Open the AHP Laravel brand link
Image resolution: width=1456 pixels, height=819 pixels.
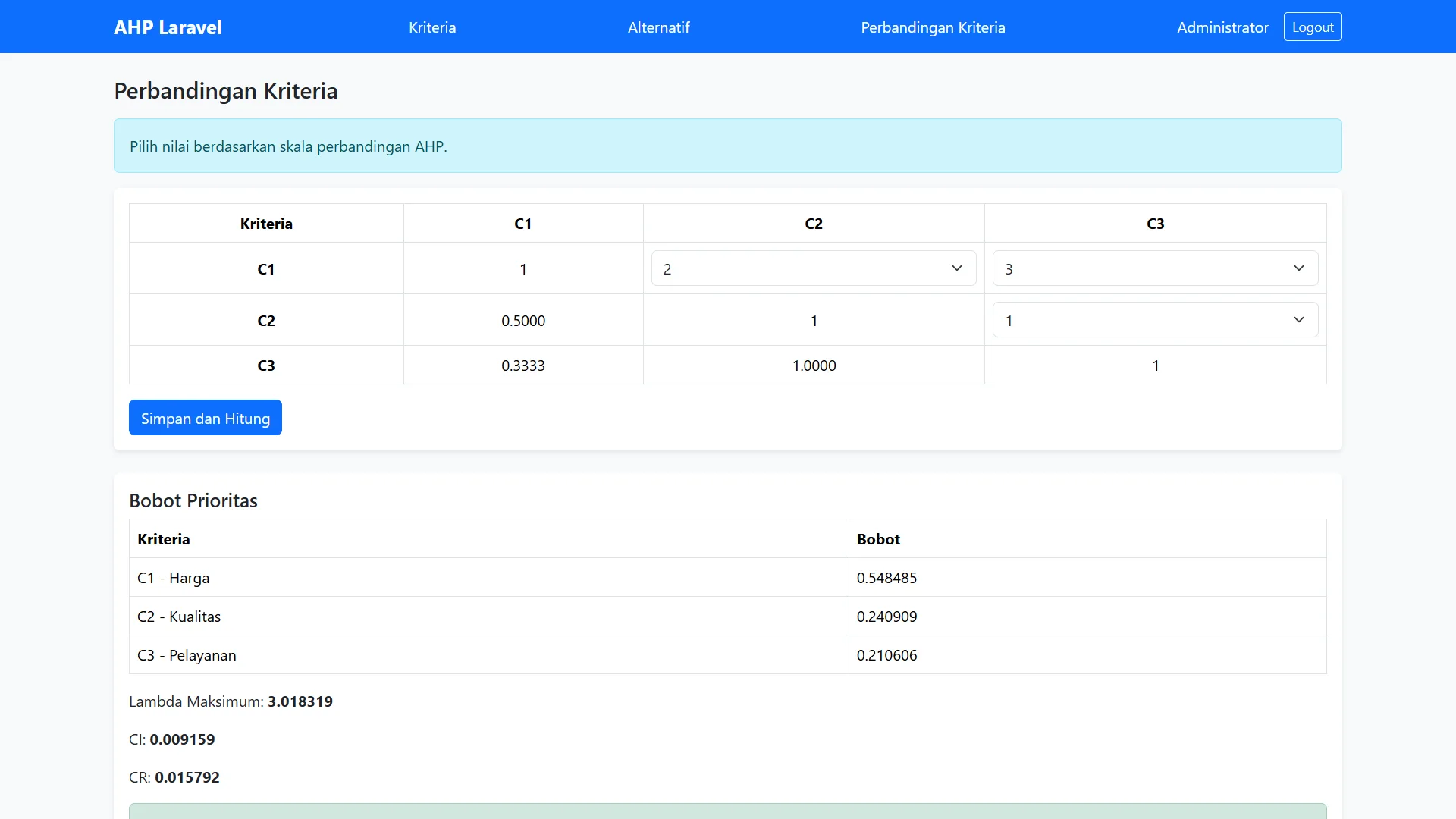(x=168, y=27)
